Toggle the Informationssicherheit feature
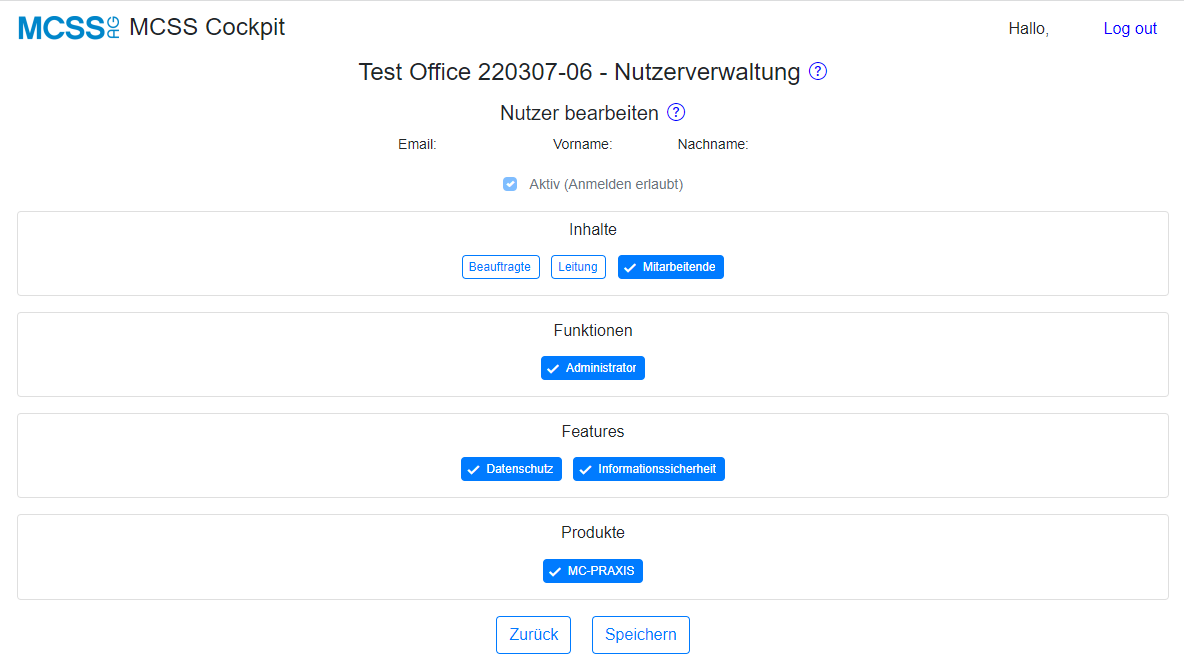Image resolution: width=1184 pixels, height=663 pixels. [649, 469]
